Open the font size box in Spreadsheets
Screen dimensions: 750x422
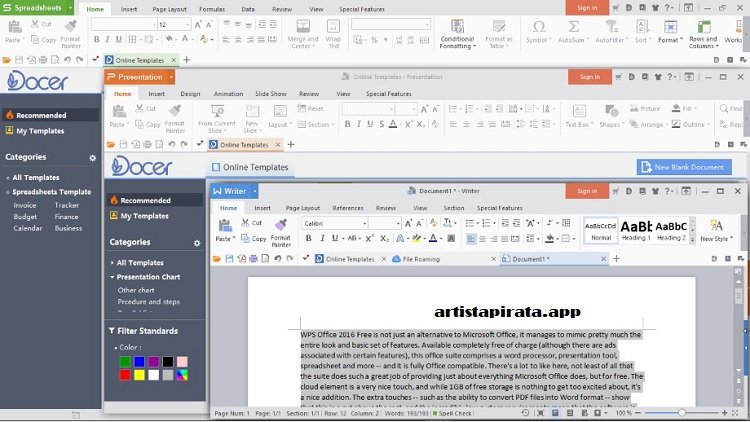(x=175, y=24)
